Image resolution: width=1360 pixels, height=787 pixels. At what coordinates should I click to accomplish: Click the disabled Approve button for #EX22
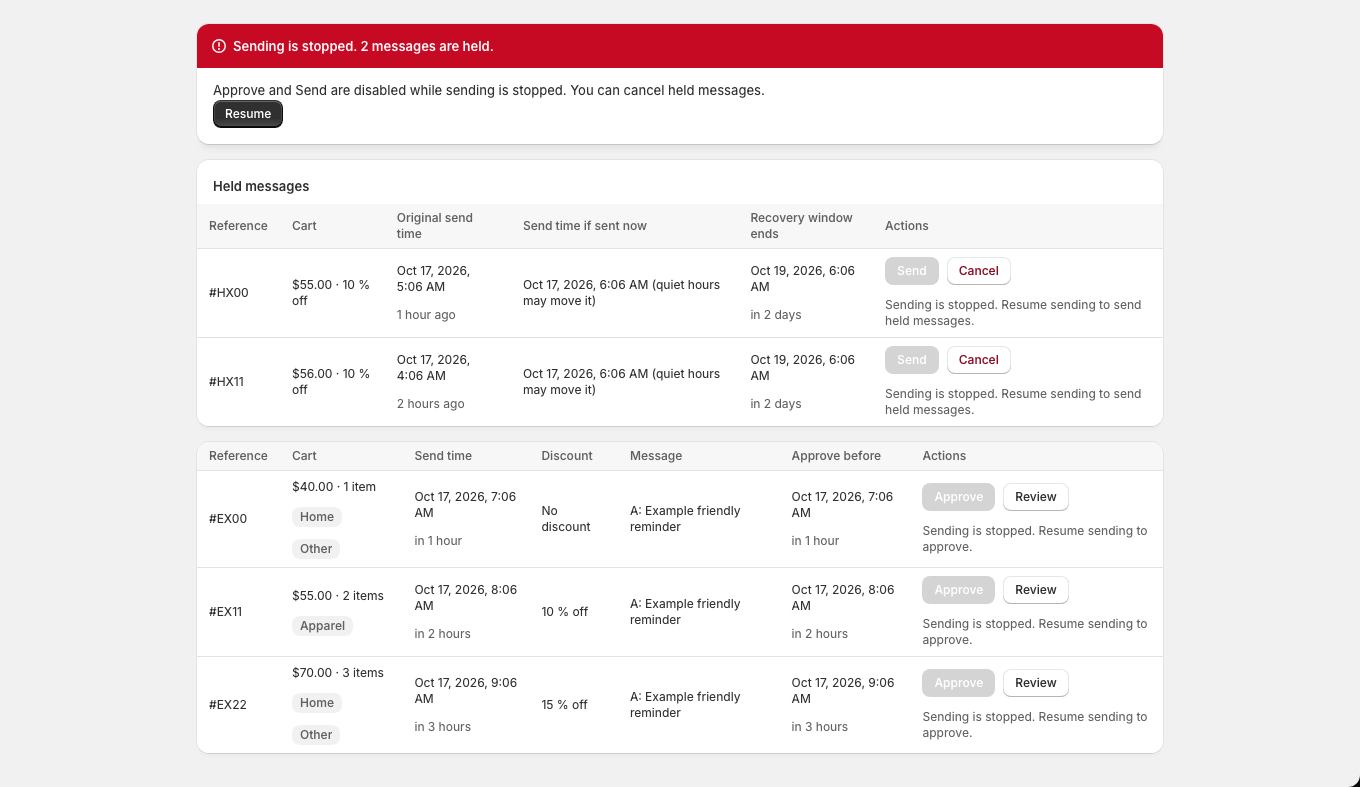pyautogui.click(x=959, y=683)
